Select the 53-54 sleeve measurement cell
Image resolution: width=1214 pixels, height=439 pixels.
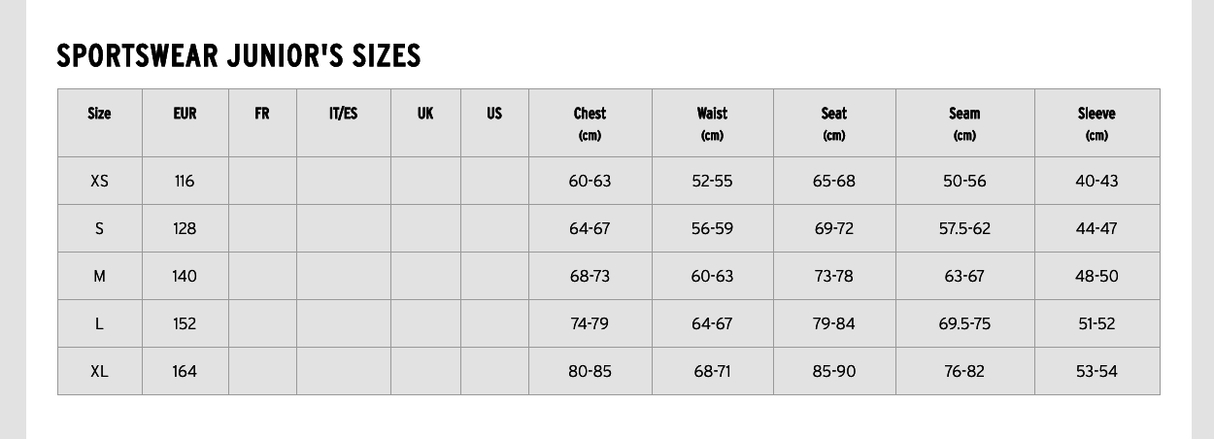(x=1096, y=371)
